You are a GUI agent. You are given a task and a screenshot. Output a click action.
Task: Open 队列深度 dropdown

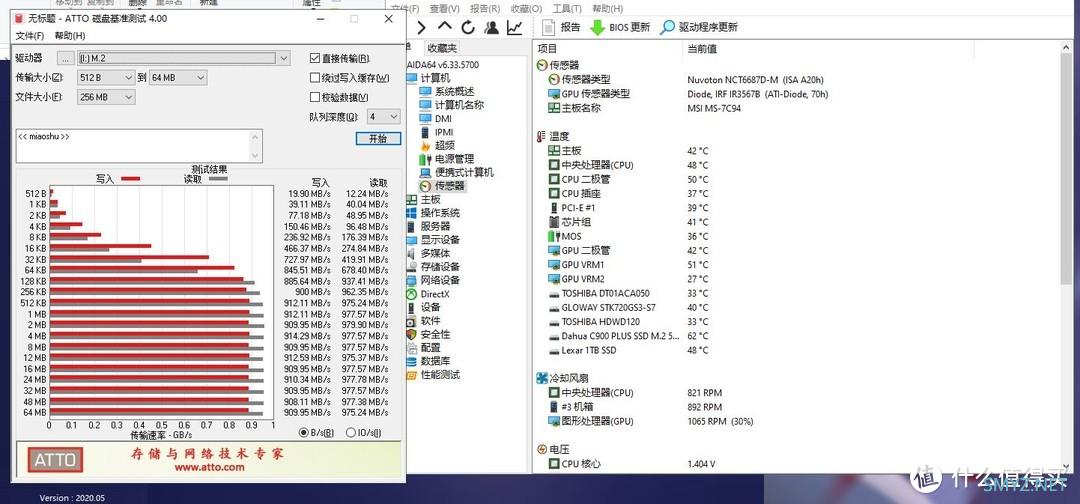pos(383,116)
